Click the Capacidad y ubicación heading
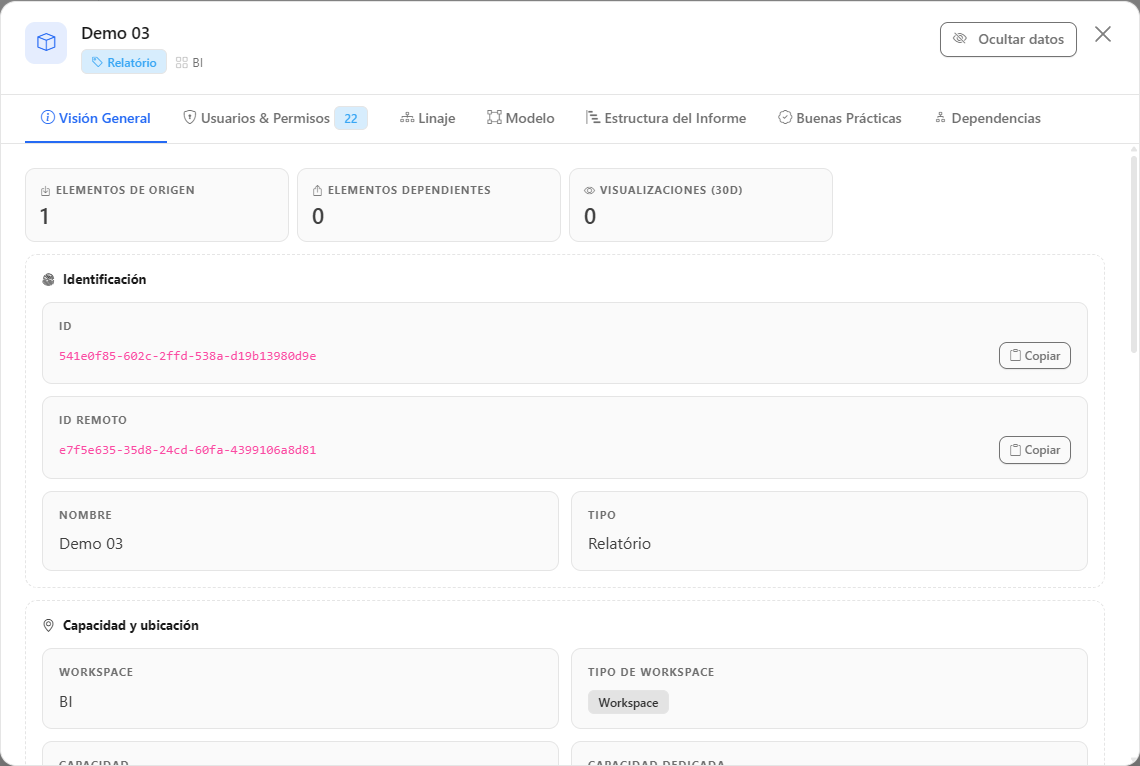The width and height of the screenshot is (1140, 766). tap(131, 626)
